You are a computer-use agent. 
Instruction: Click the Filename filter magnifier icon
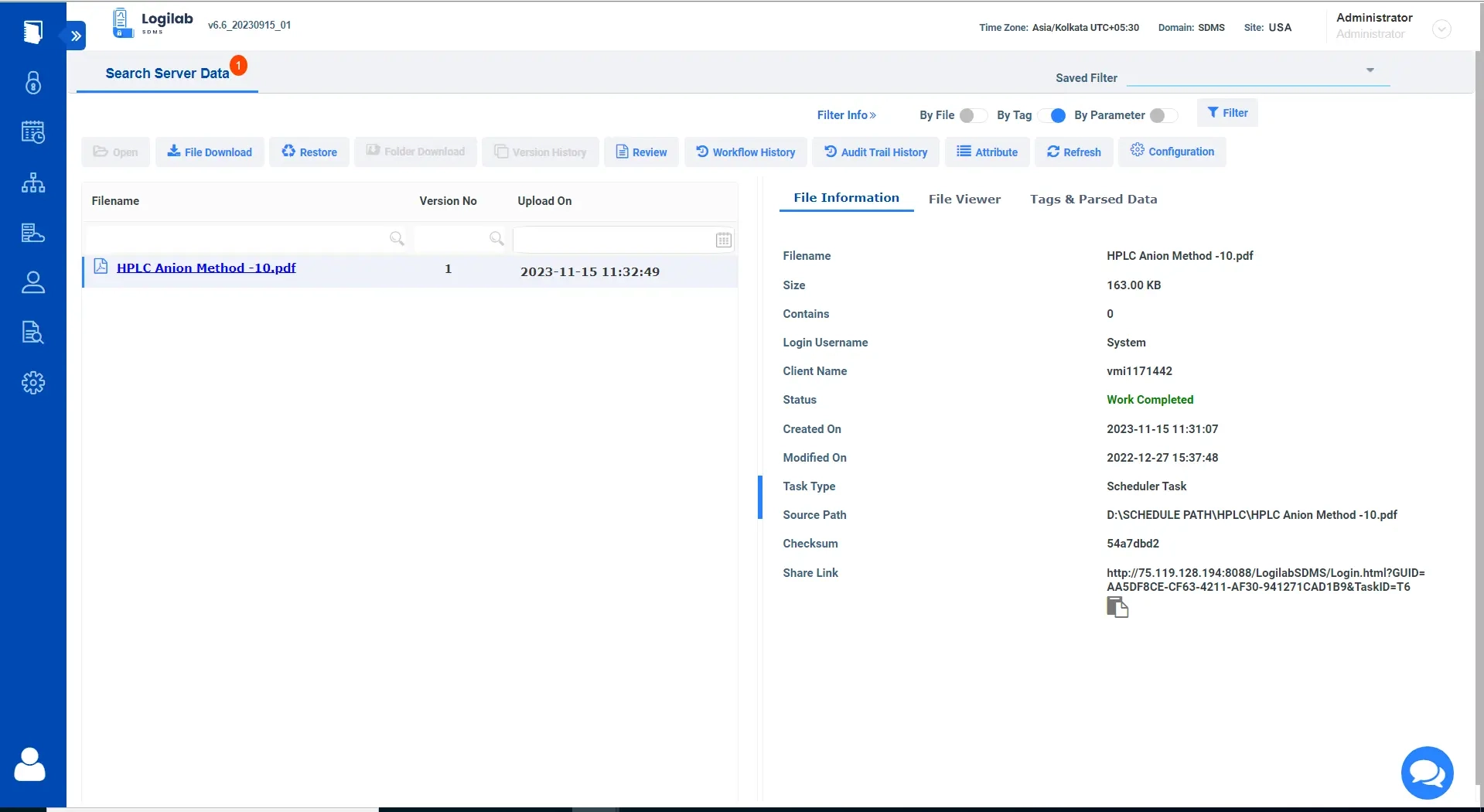pyautogui.click(x=397, y=239)
